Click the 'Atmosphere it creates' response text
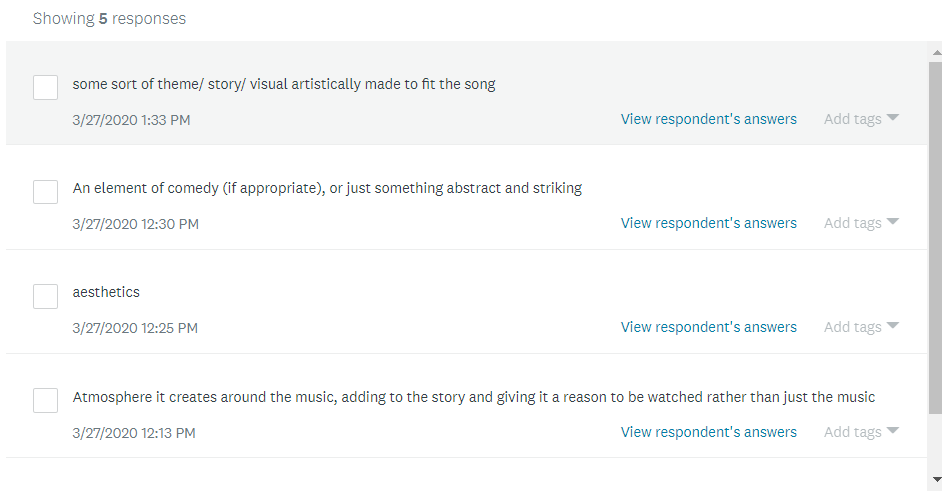 coord(473,397)
